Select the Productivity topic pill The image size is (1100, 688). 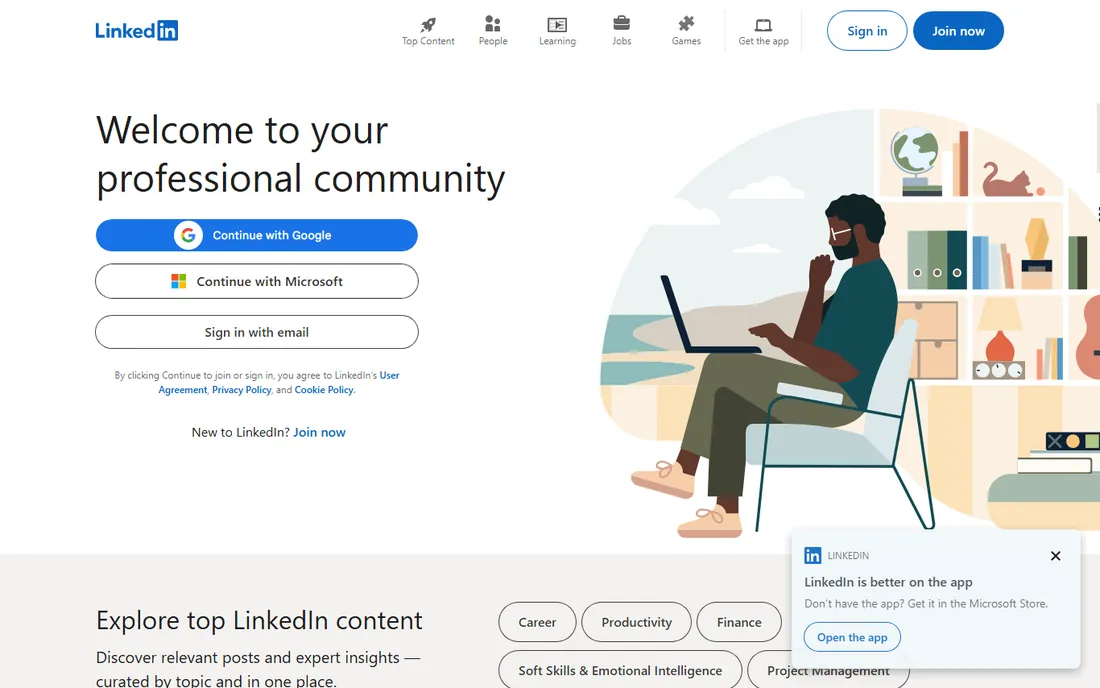tap(636, 622)
